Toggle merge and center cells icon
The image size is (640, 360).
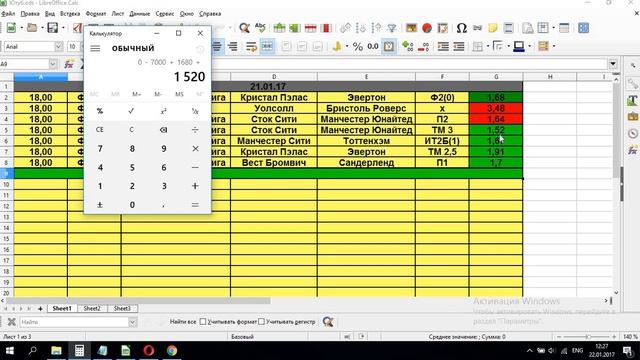267,47
